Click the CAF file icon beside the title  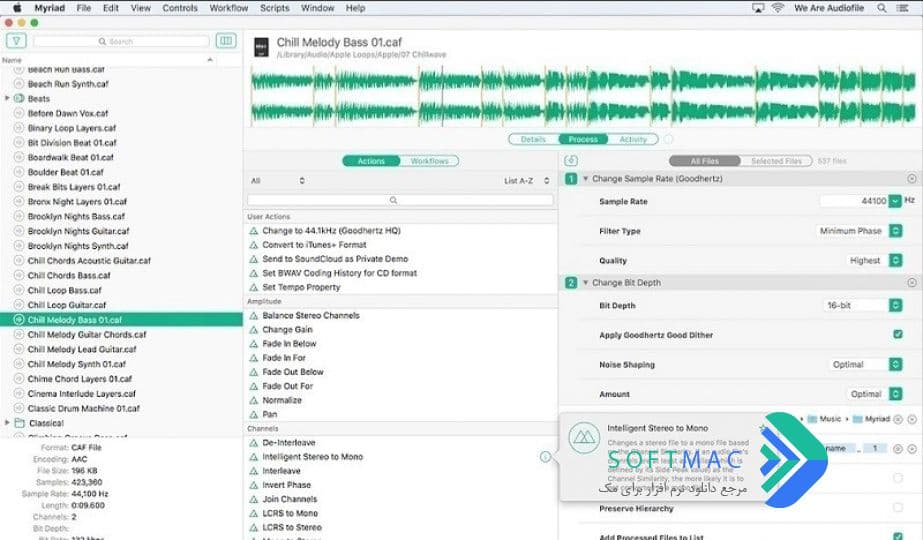point(261,47)
